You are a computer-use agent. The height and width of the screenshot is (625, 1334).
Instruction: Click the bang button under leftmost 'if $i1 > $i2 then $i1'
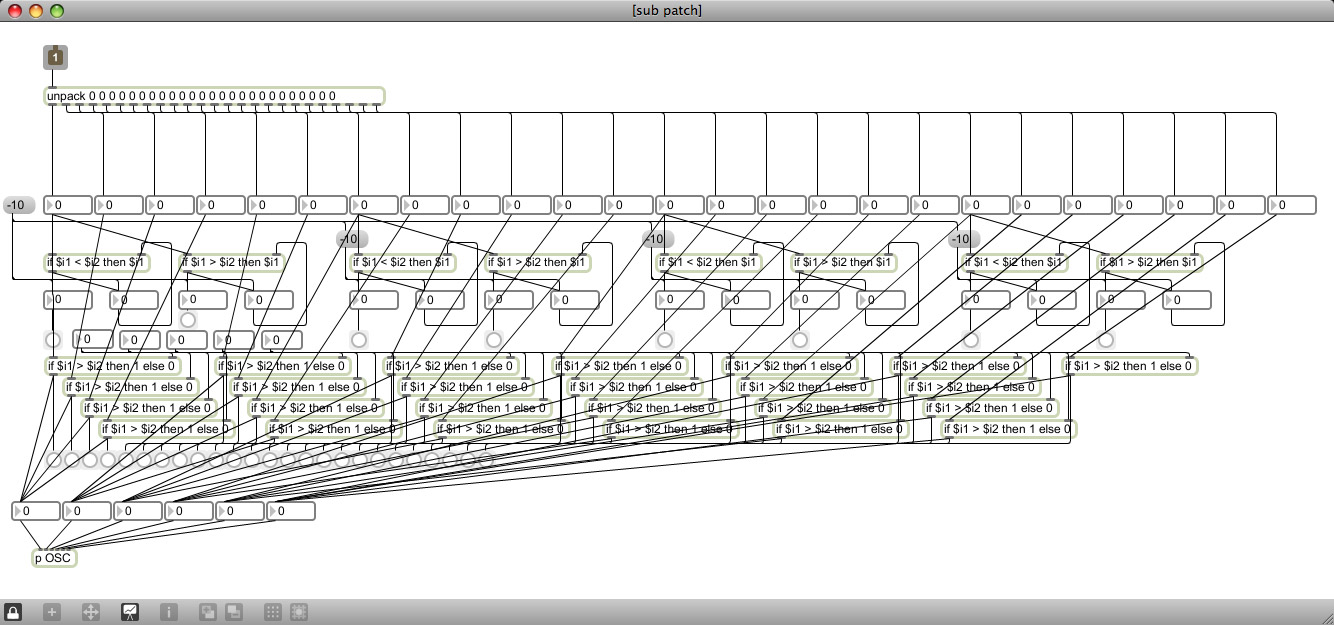(x=188, y=320)
